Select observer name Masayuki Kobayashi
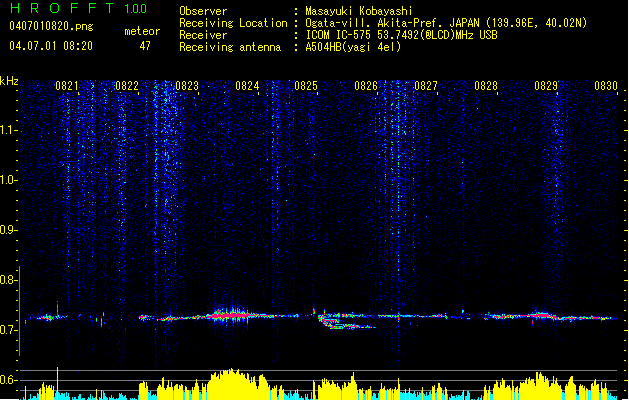The image size is (629, 400). click(x=359, y=11)
